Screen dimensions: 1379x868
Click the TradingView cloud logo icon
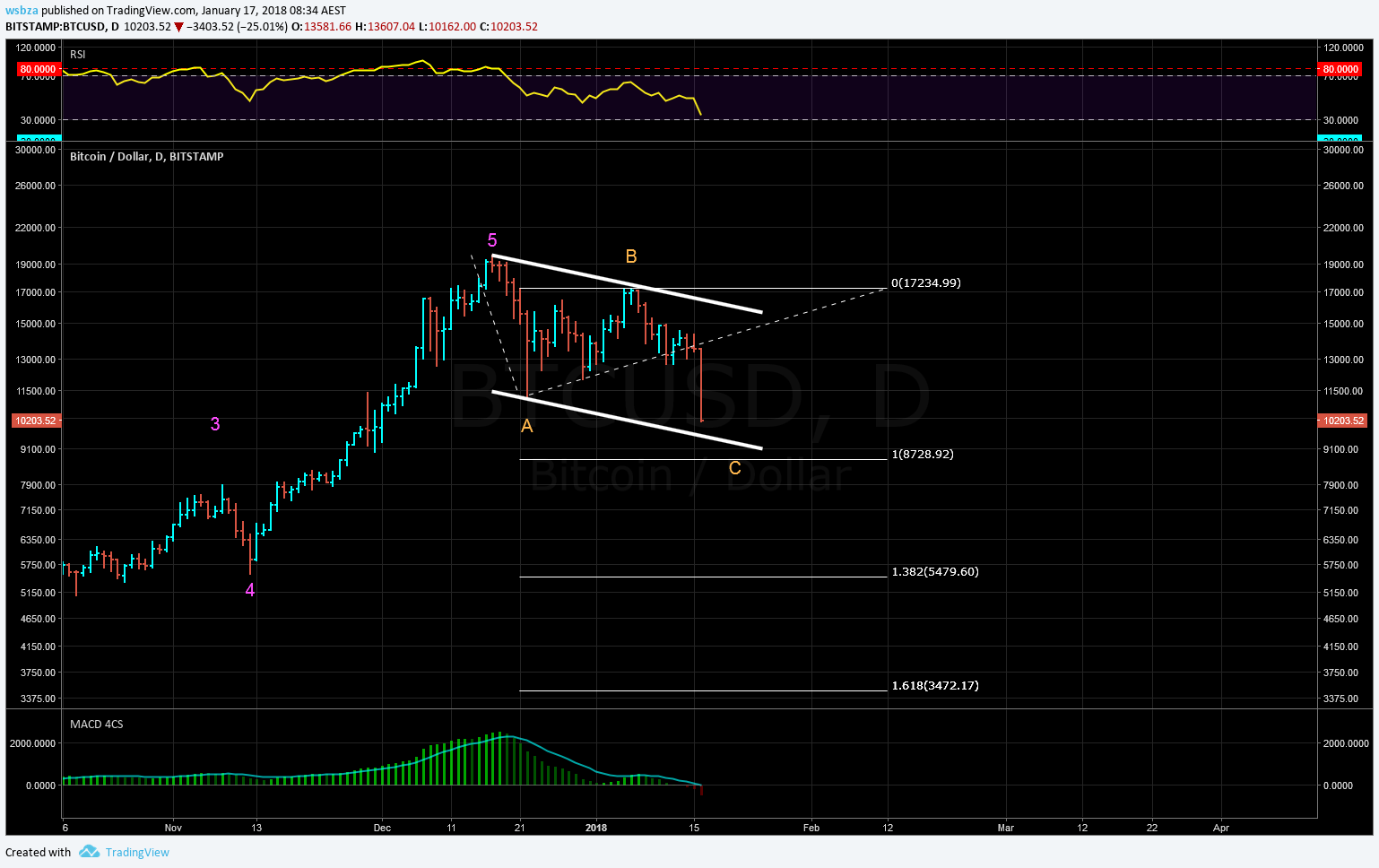pos(89,852)
